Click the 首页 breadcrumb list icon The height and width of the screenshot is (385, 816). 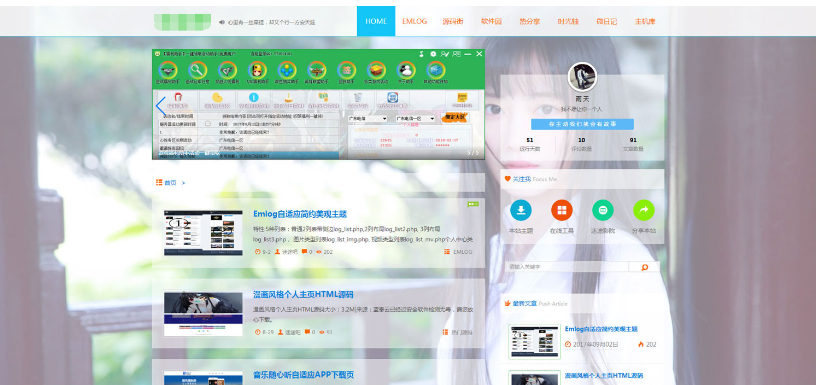159,182
